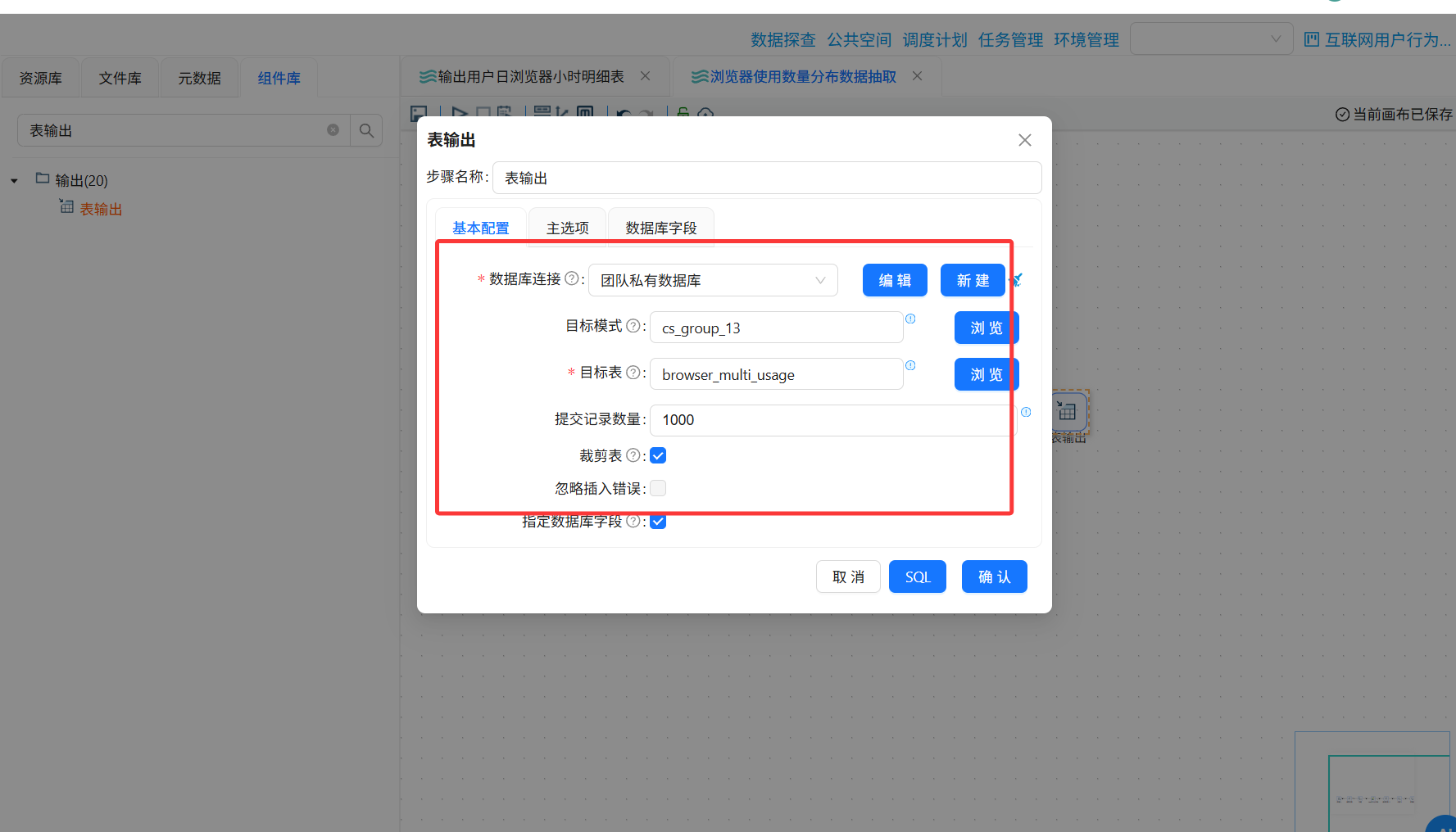Viewport: 1456px width, 832px height.
Task: Click info icon right of cs_group_13 field
Action: (x=910, y=319)
